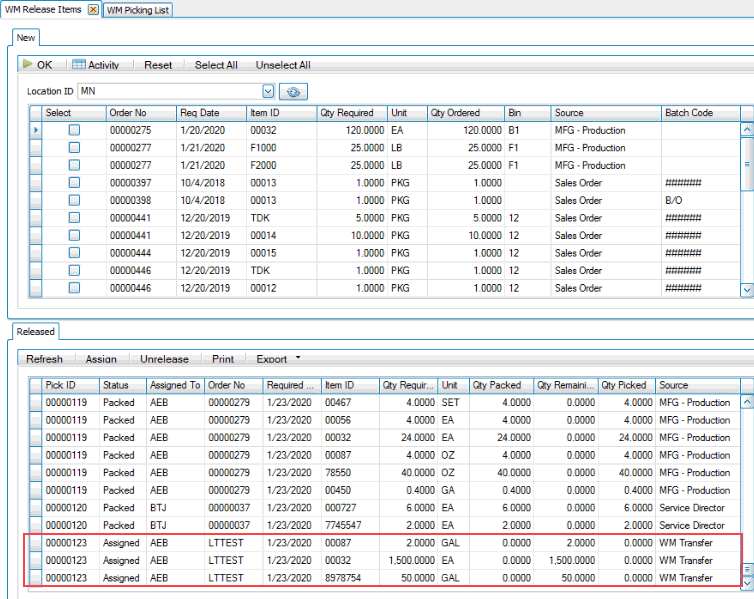
Task: Select the Released tab
Action: tap(36, 331)
